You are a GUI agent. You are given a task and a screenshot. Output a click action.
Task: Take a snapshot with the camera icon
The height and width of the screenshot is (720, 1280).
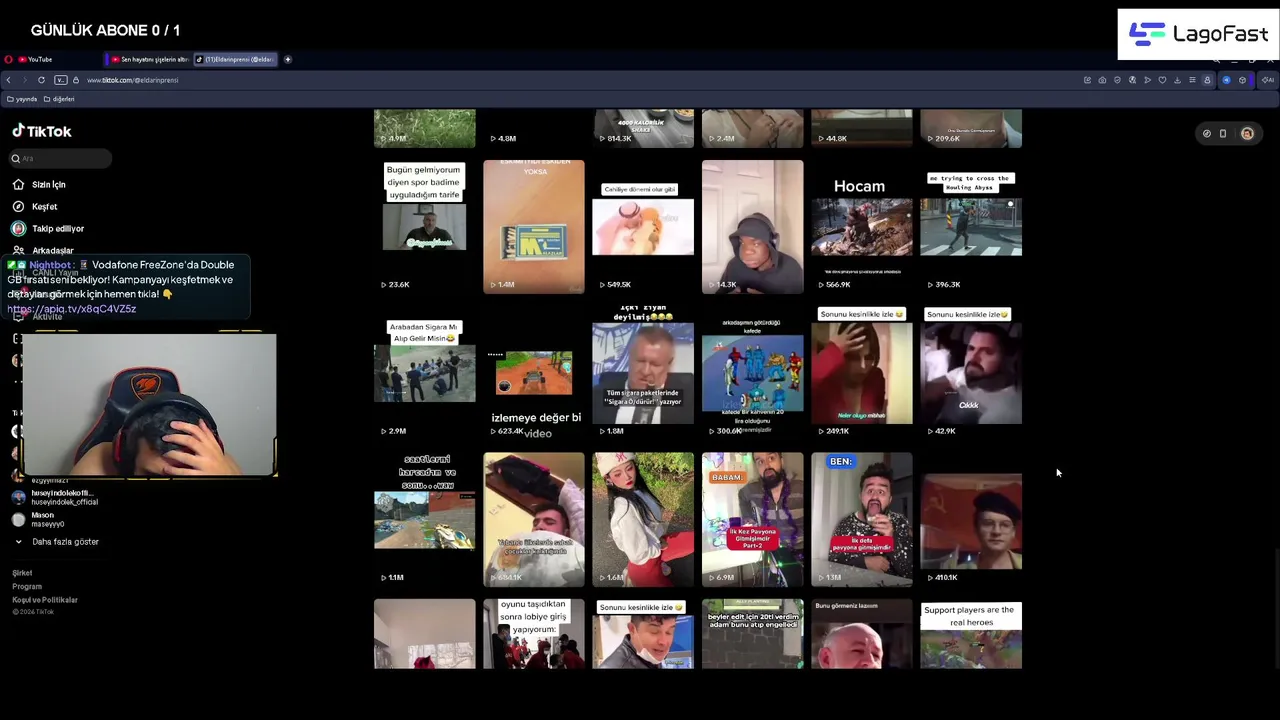[1102, 80]
